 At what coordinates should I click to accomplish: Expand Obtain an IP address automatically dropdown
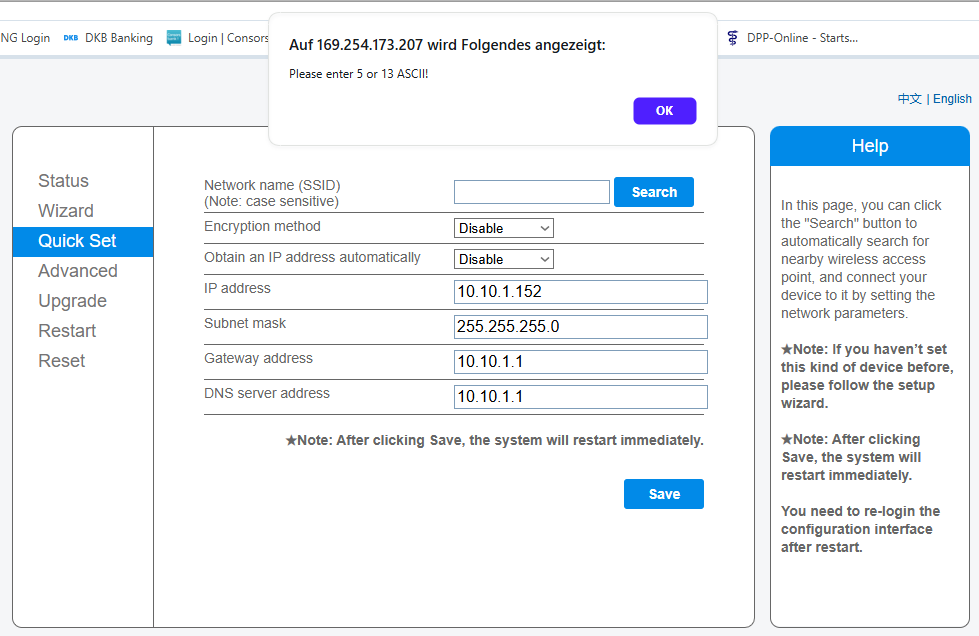[x=503, y=259]
